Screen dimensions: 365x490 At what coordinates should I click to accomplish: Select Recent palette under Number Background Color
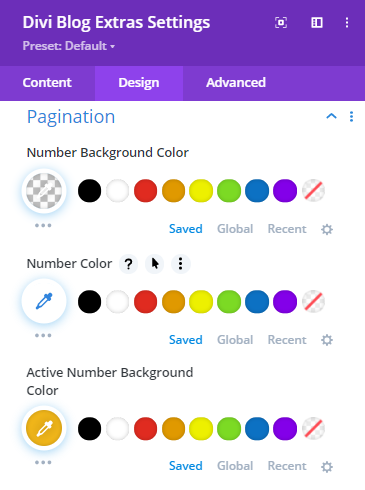coord(287,229)
